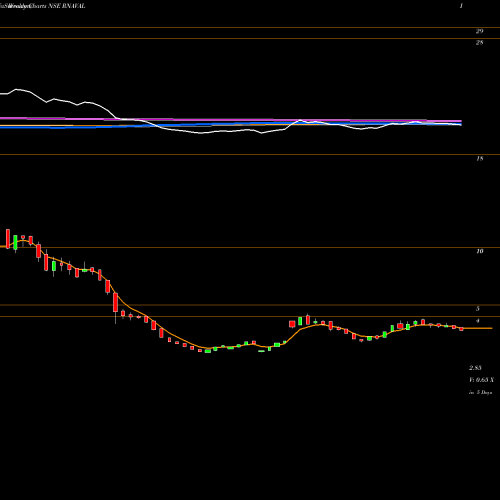Click the 'in 5 Days' period text
The image size is (500, 500).
pyautogui.click(x=480, y=393)
